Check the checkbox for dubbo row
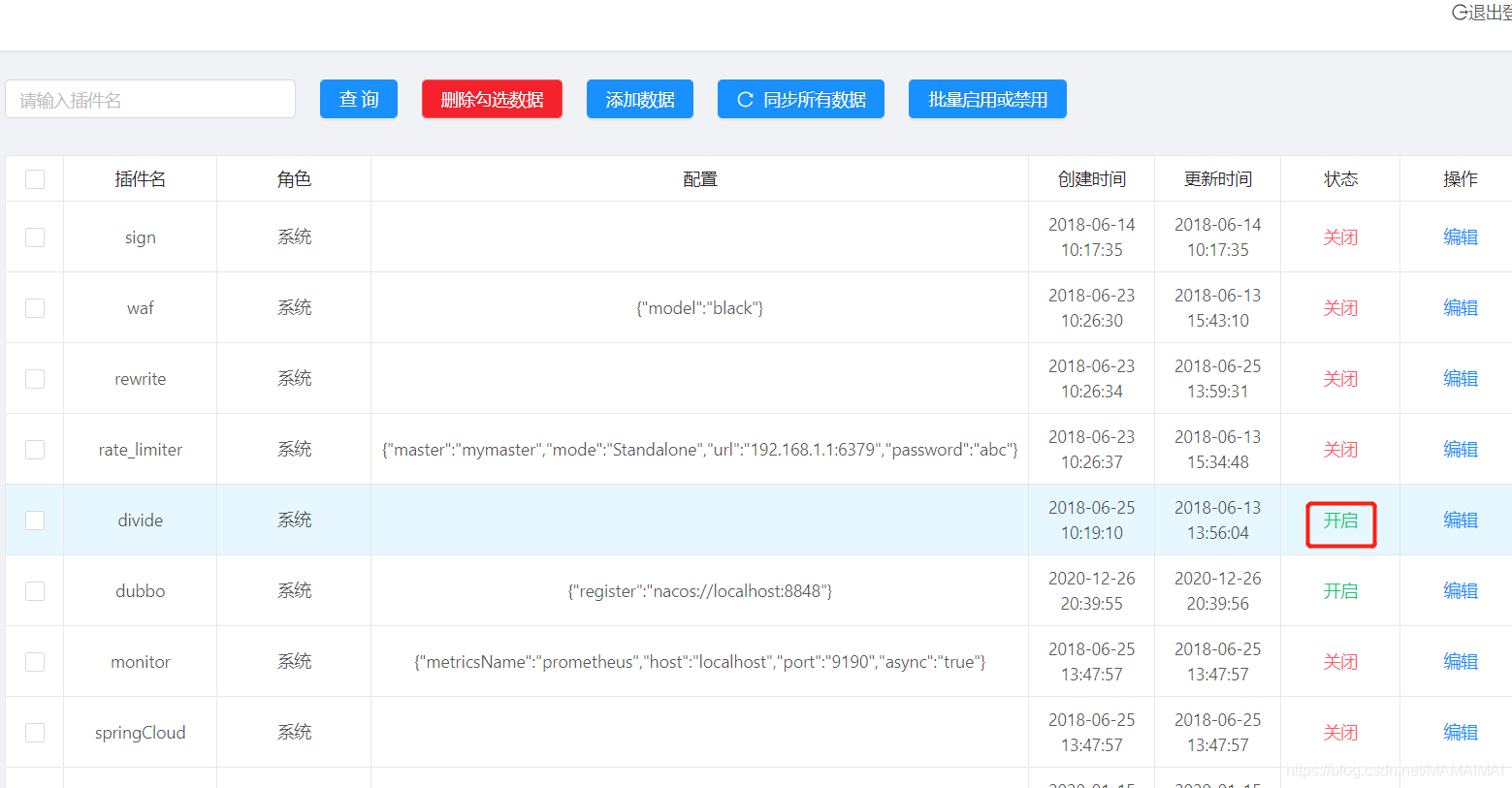 click(x=35, y=591)
